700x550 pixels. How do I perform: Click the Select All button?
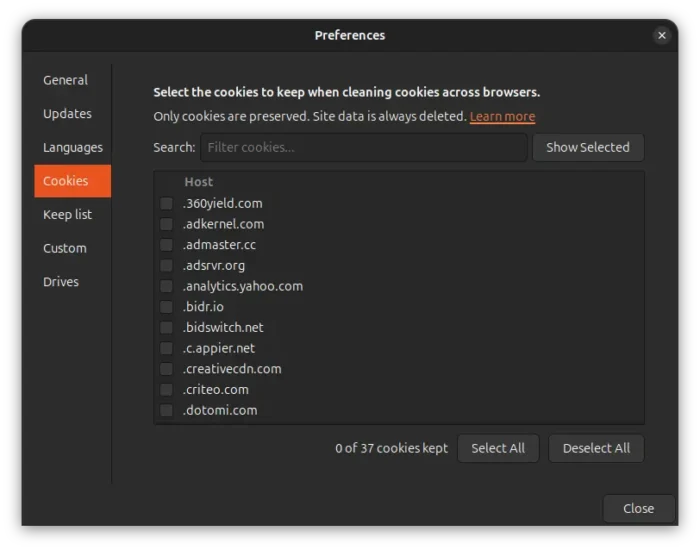pos(498,448)
